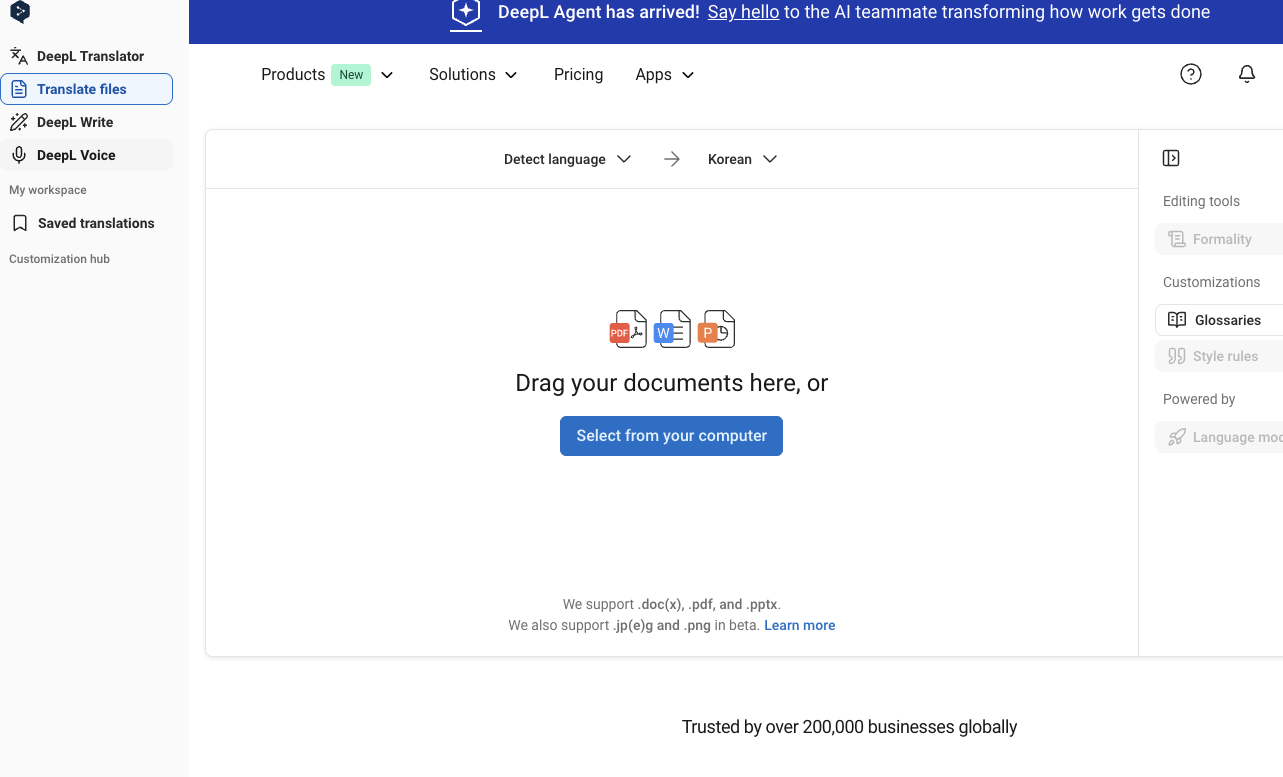Open the Learn more link
The width and height of the screenshot is (1283, 777).
tap(800, 625)
